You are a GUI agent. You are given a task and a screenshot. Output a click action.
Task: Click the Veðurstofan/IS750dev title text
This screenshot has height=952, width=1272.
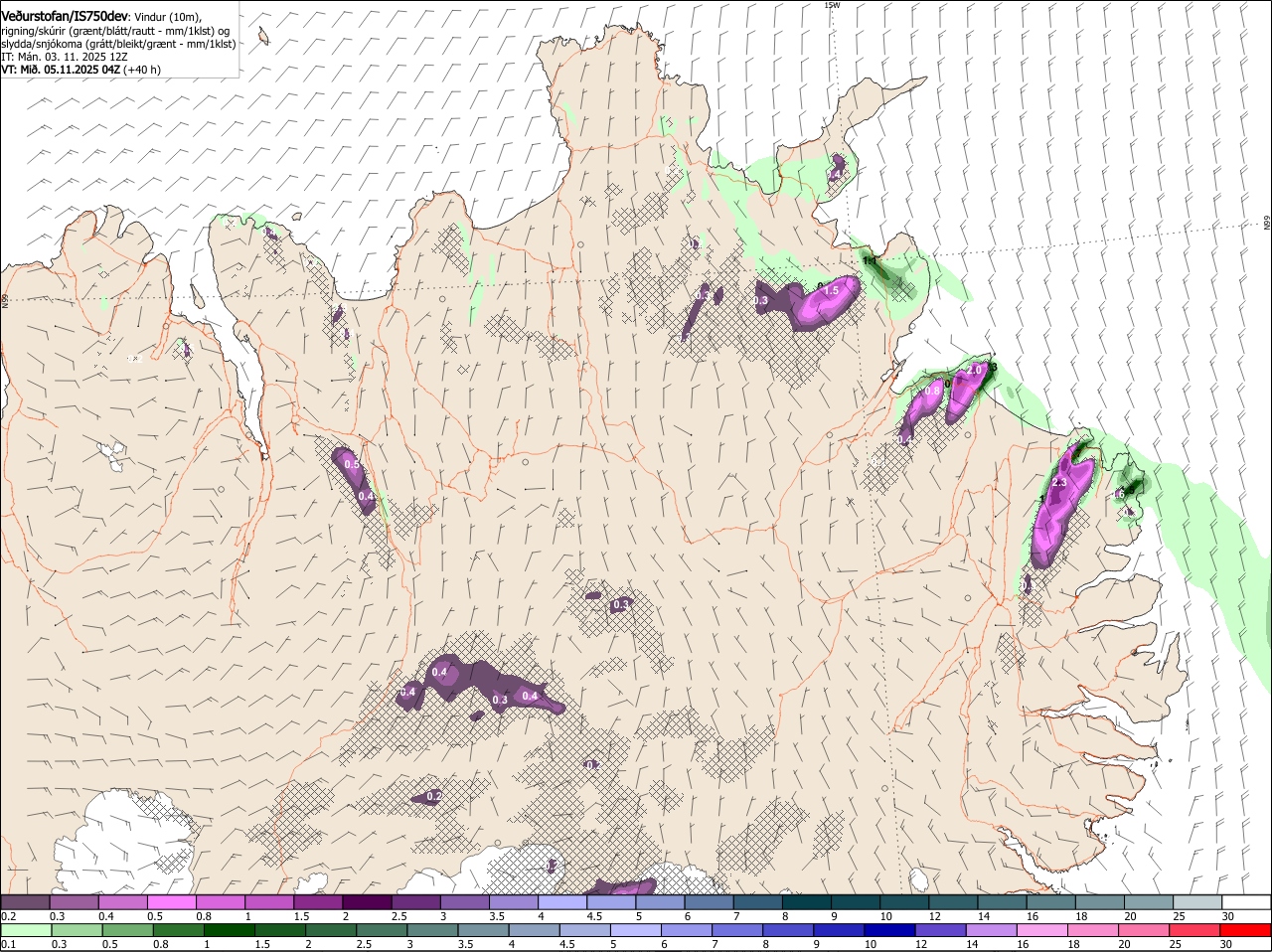coord(65,17)
